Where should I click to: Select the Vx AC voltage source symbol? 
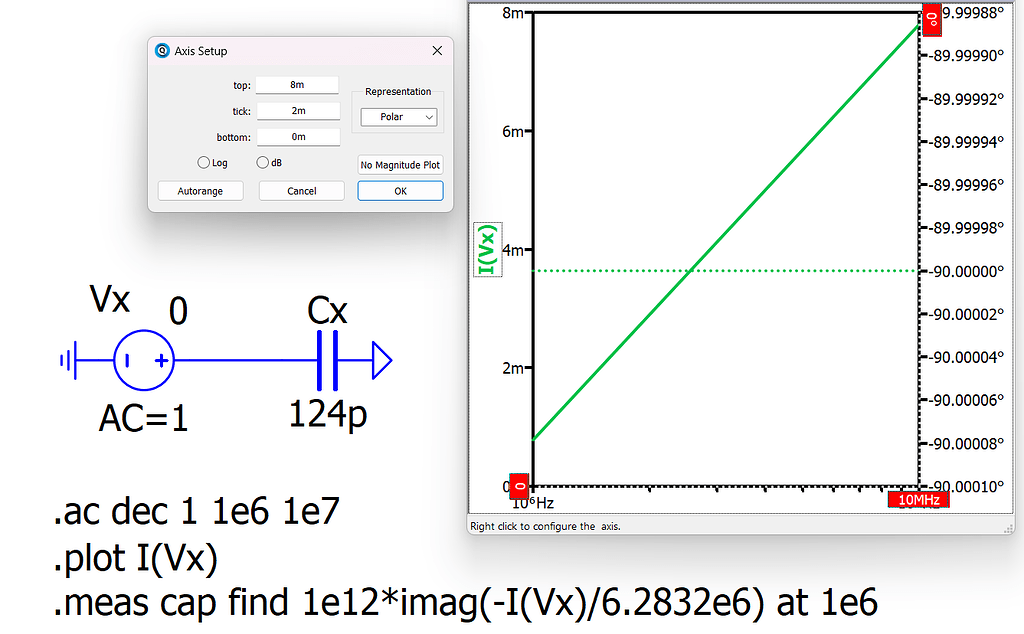(x=143, y=360)
